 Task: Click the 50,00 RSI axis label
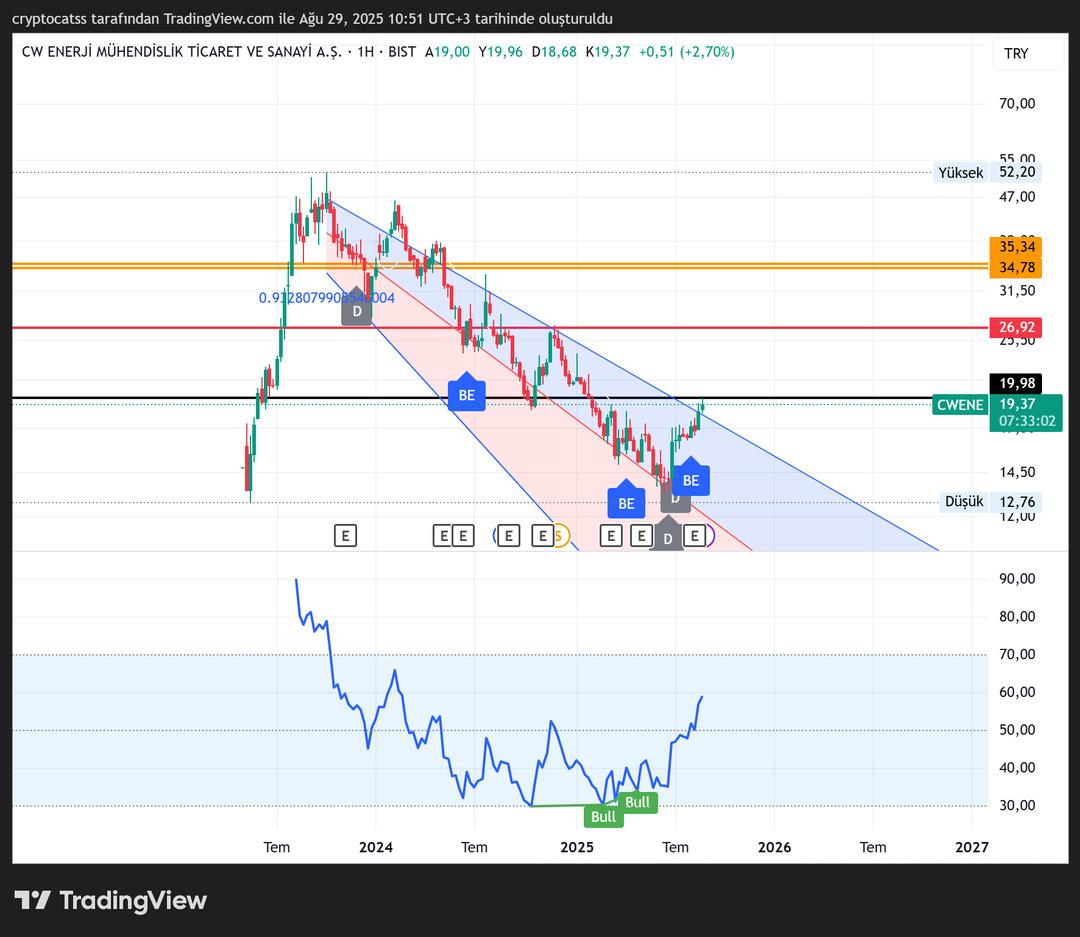pos(1017,730)
